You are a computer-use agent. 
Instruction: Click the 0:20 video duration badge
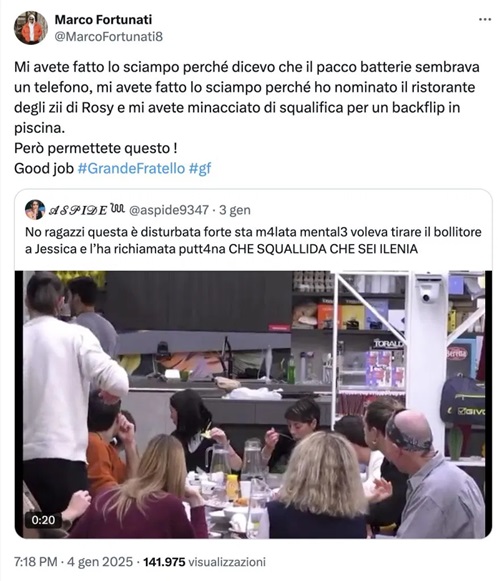click(43, 520)
